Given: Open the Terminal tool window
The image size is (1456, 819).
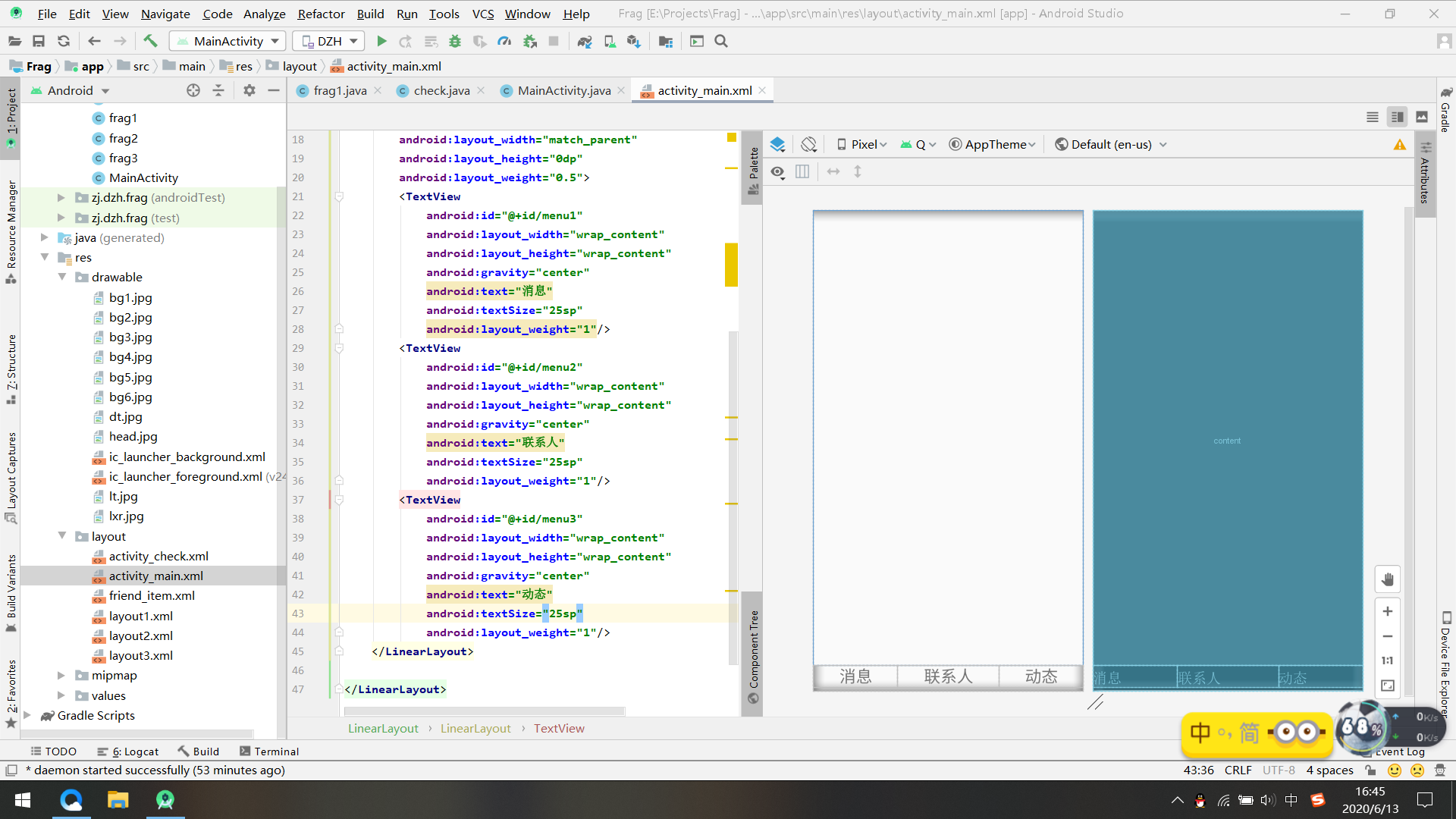Looking at the screenshot, I should [x=276, y=751].
